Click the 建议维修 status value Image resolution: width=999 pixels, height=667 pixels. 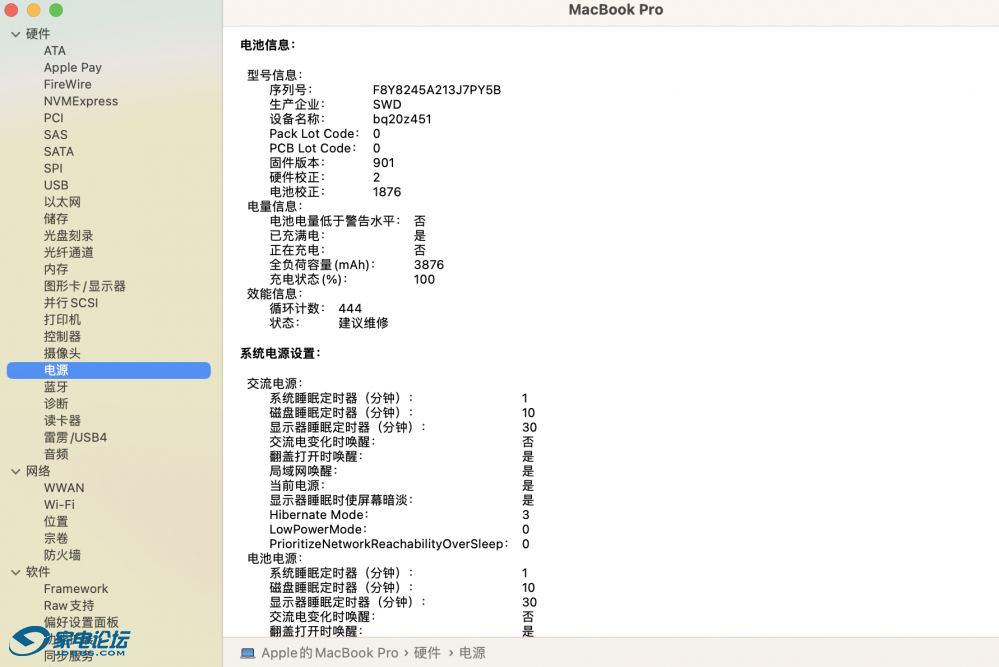363,323
